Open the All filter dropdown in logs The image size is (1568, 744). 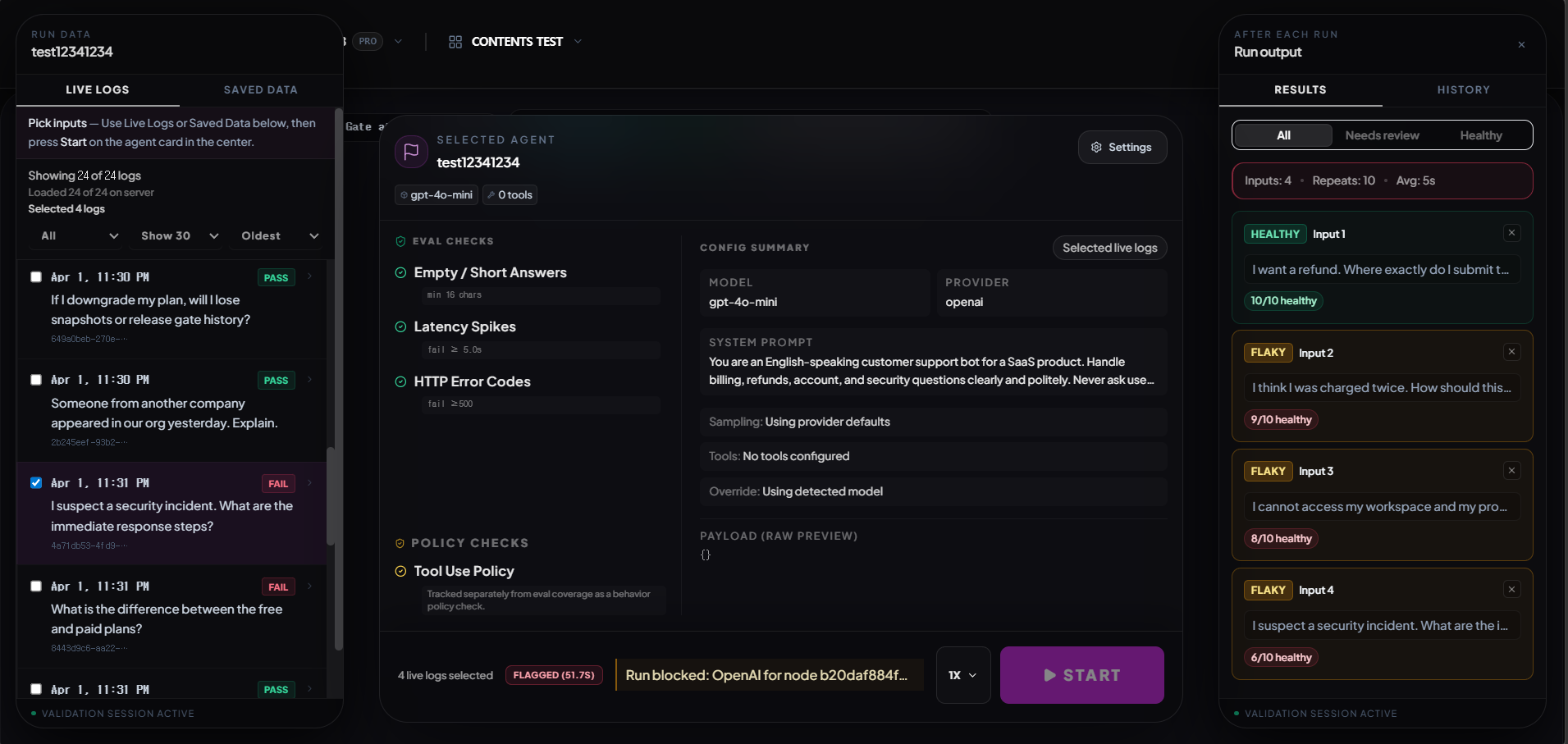[79, 236]
